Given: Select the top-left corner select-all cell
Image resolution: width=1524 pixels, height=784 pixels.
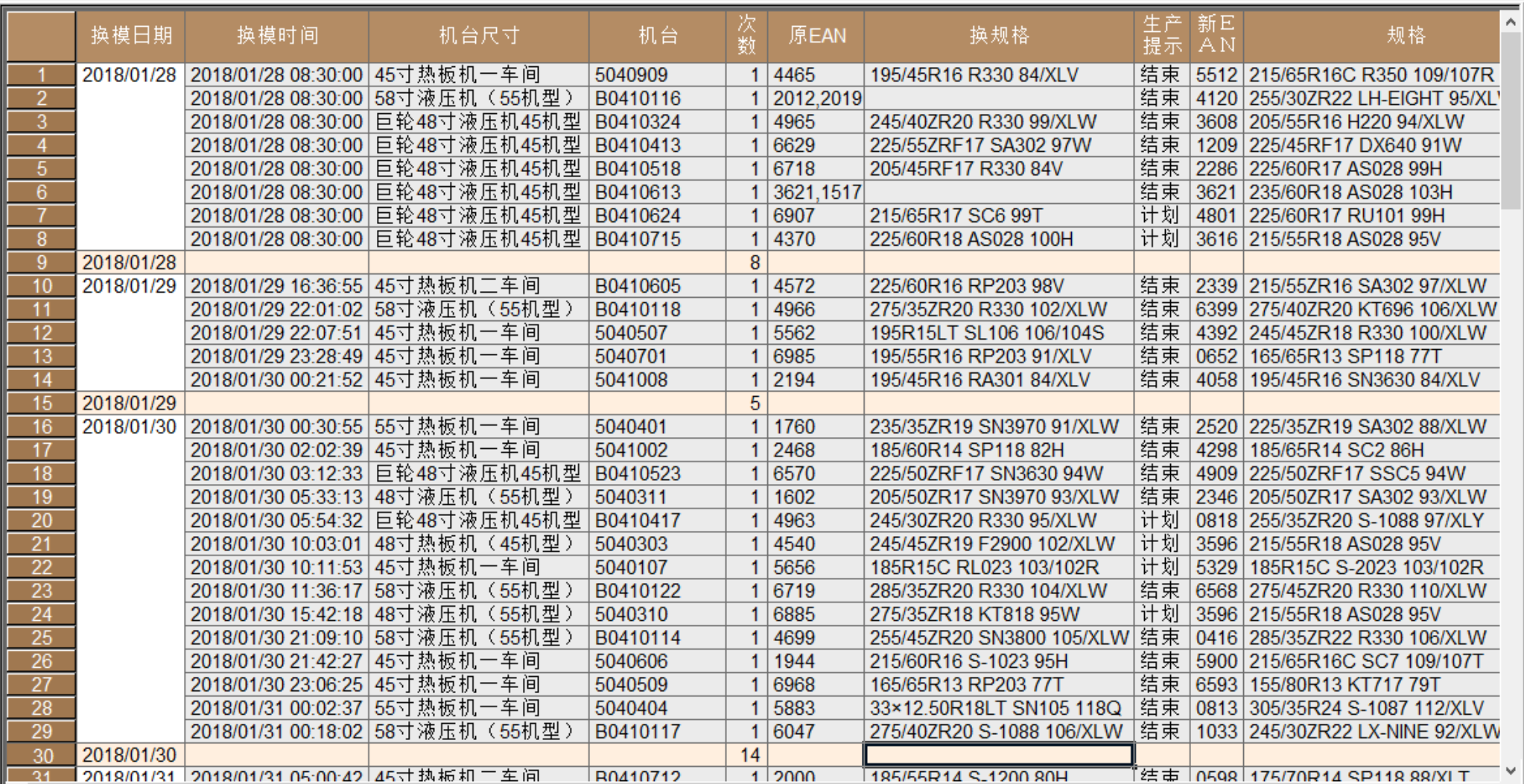Looking at the screenshot, I should pyautogui.click(x=41, y=36).
